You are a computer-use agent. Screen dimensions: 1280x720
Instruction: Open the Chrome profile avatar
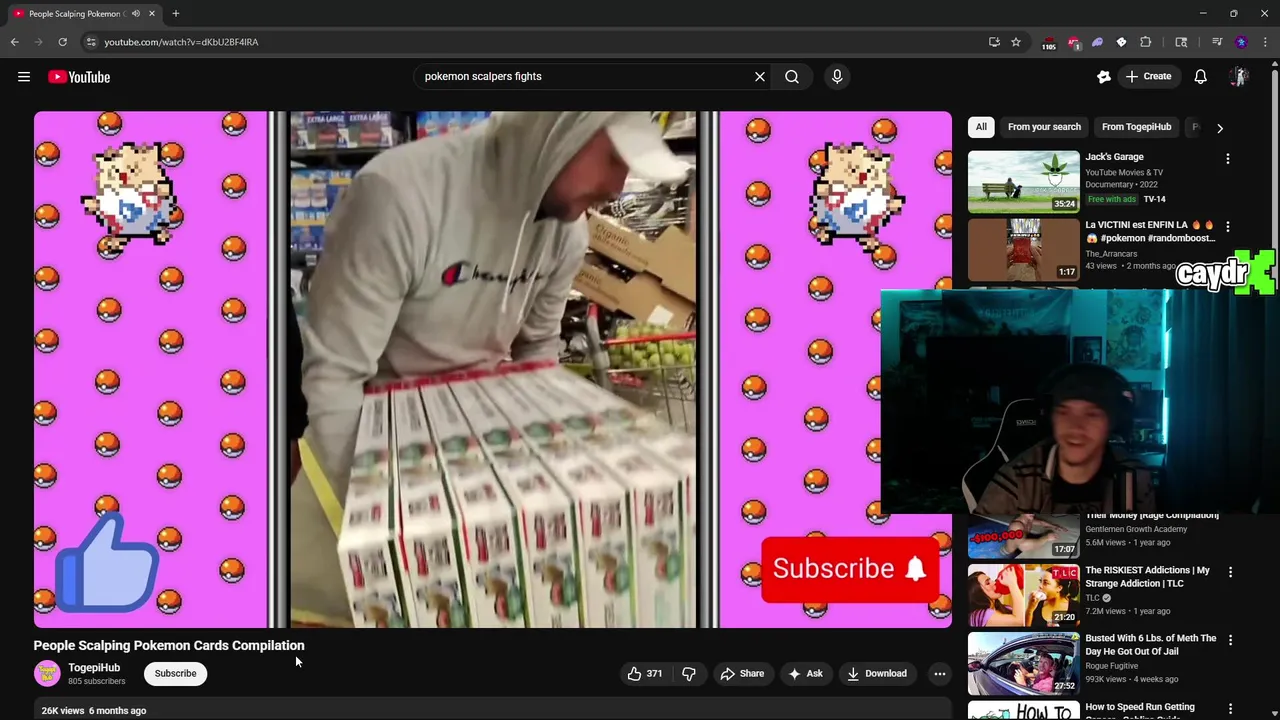tap(1241, 42)
